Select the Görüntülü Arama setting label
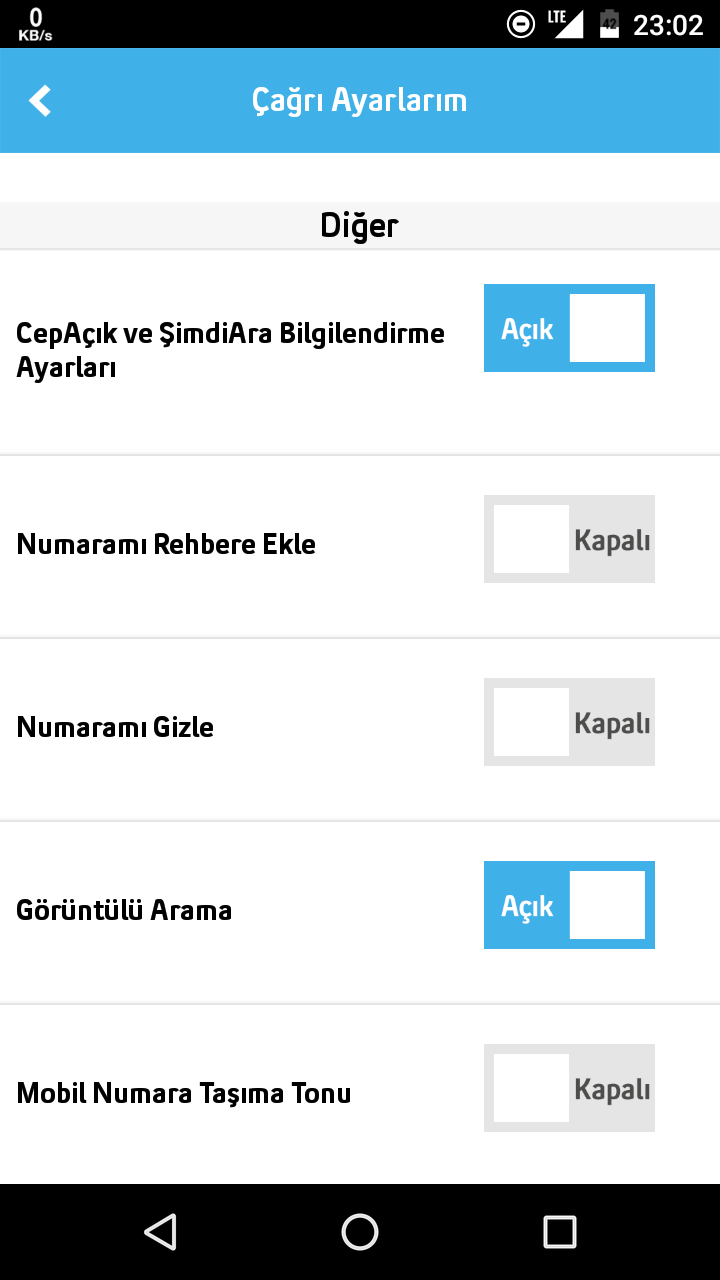 [124, 910]
